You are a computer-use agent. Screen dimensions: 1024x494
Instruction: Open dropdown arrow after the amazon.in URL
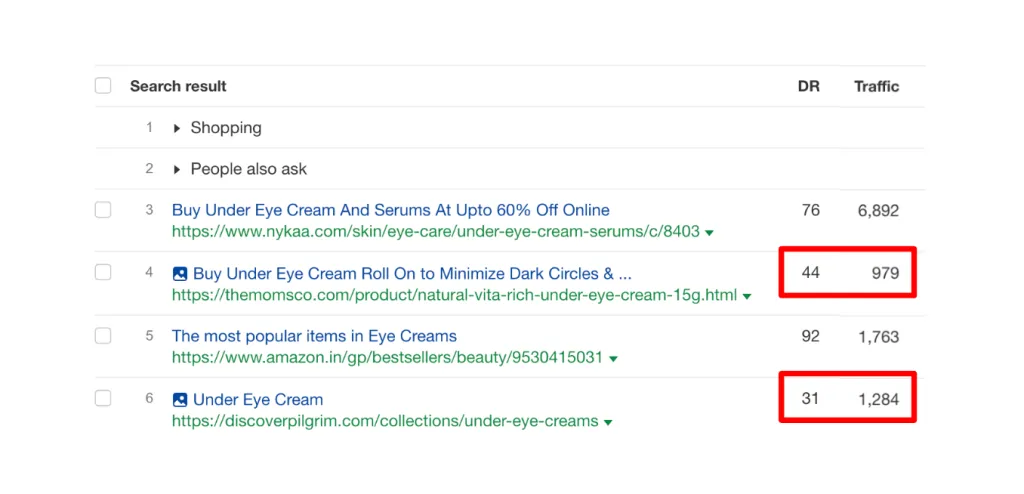click(613, 359)
